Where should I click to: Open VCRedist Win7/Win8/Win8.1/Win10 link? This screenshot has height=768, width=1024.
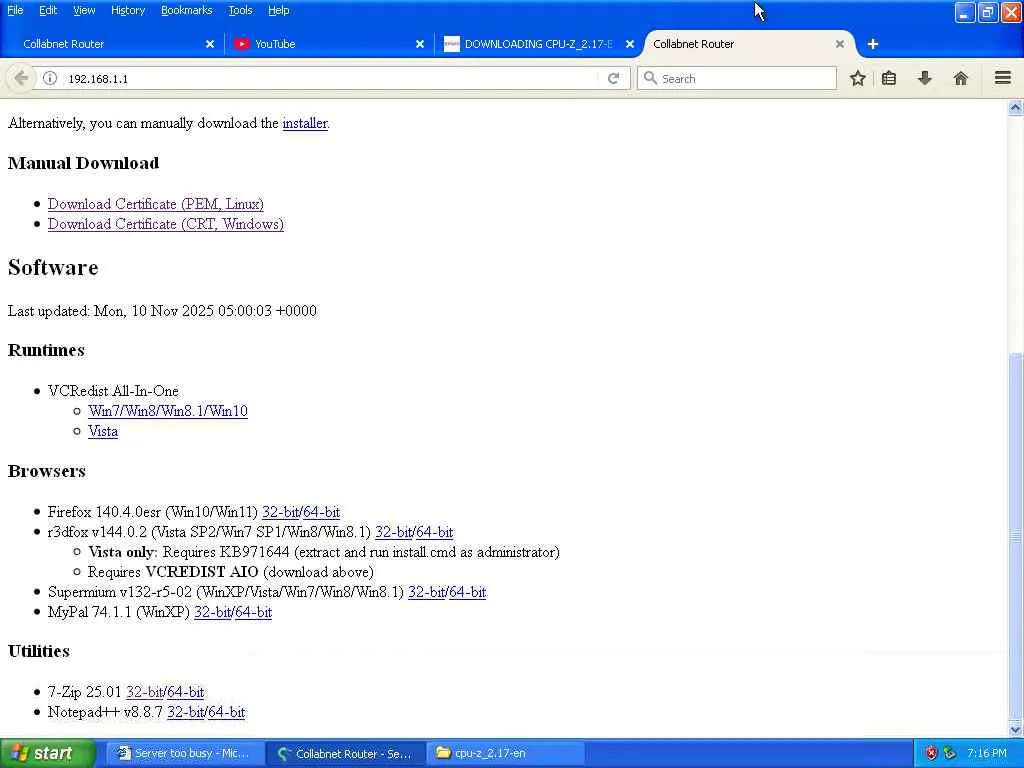(168, 411)
